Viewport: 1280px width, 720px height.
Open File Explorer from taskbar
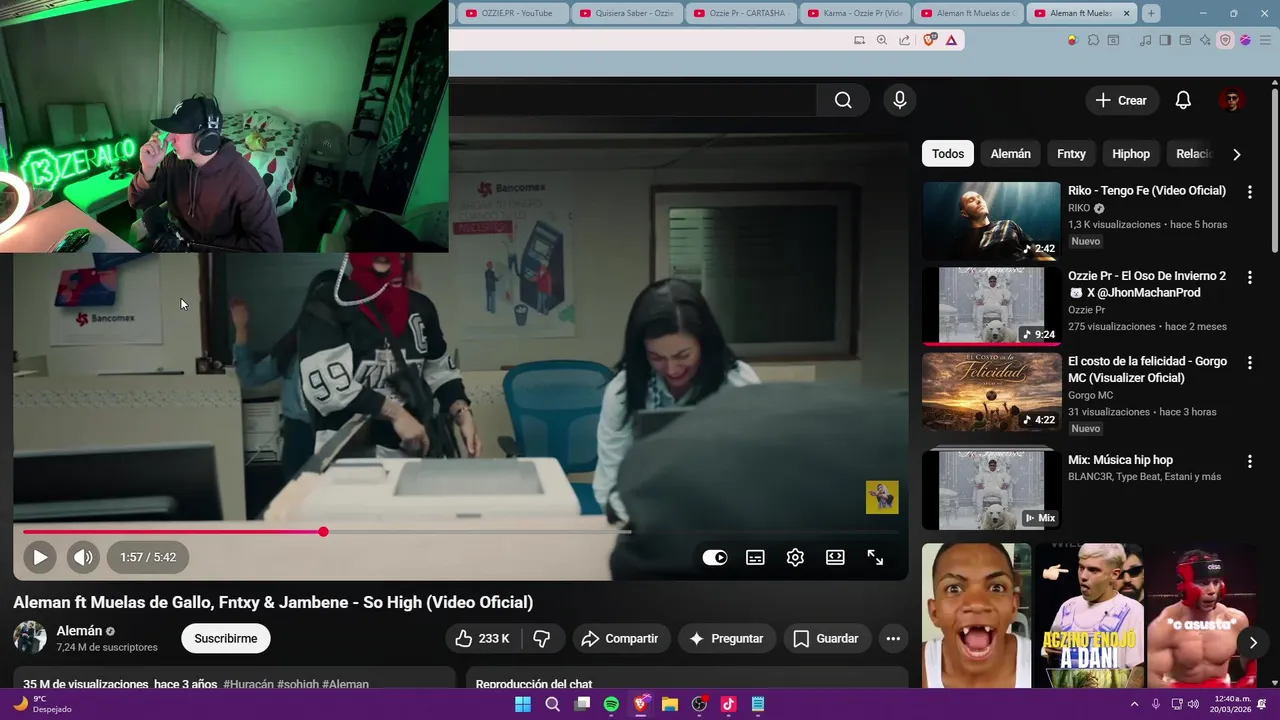(x=670, y=704)
